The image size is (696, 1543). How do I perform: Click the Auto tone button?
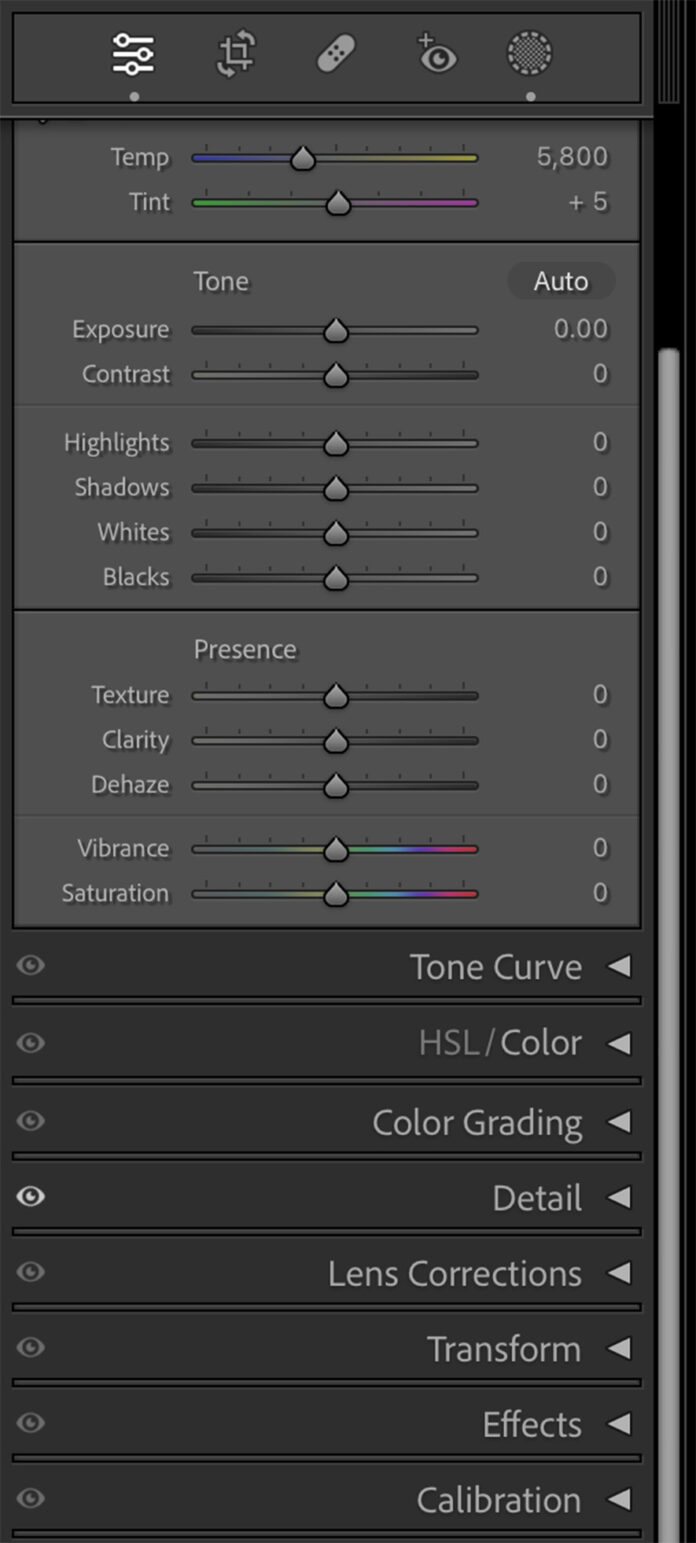pyautogui.click(x=561, y=281)
